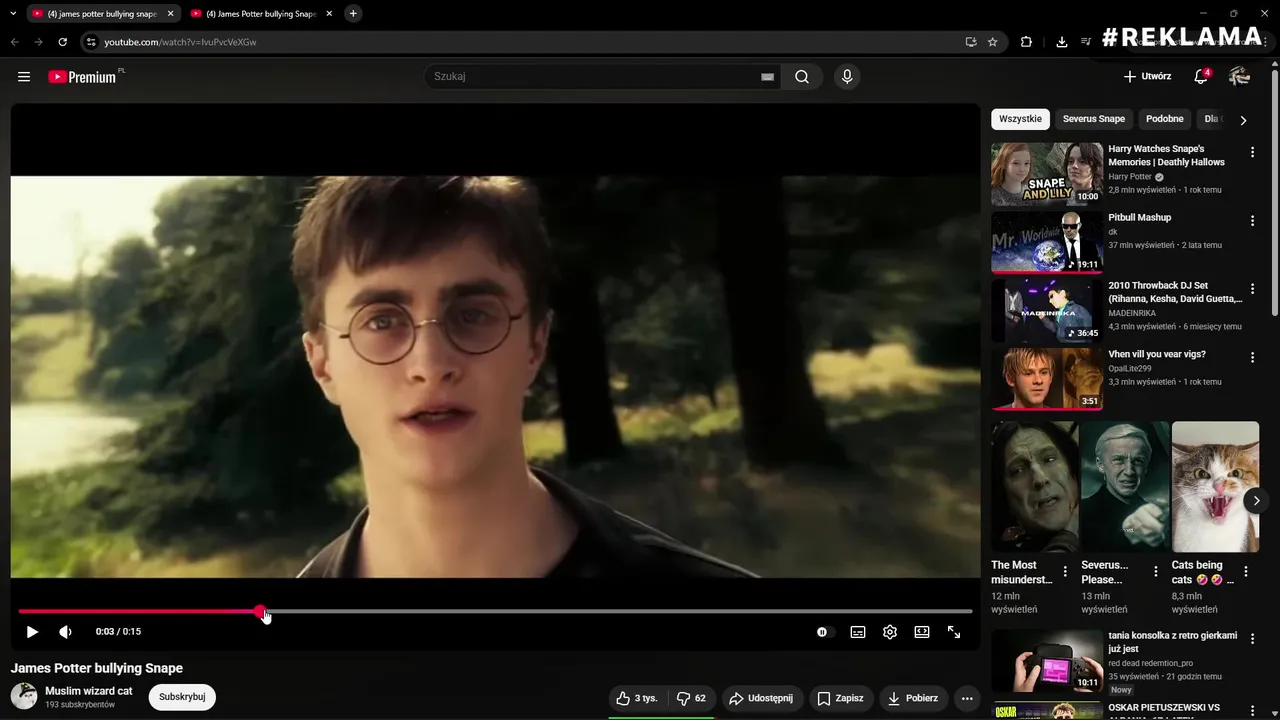Dislike the video with 62 button

(x=691, y=698)
